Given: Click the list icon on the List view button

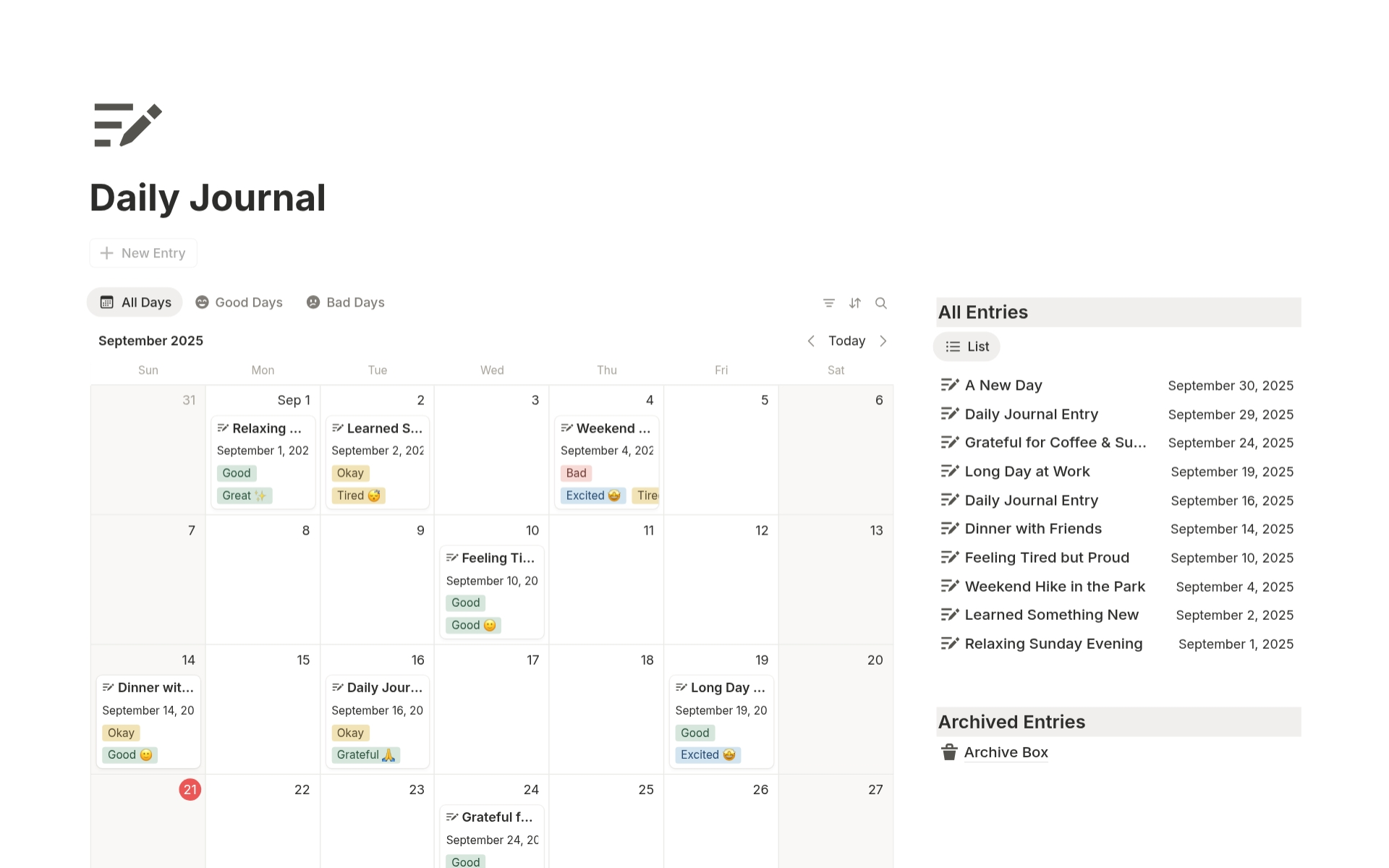Looking at the screenshot, I should point(953,346).
